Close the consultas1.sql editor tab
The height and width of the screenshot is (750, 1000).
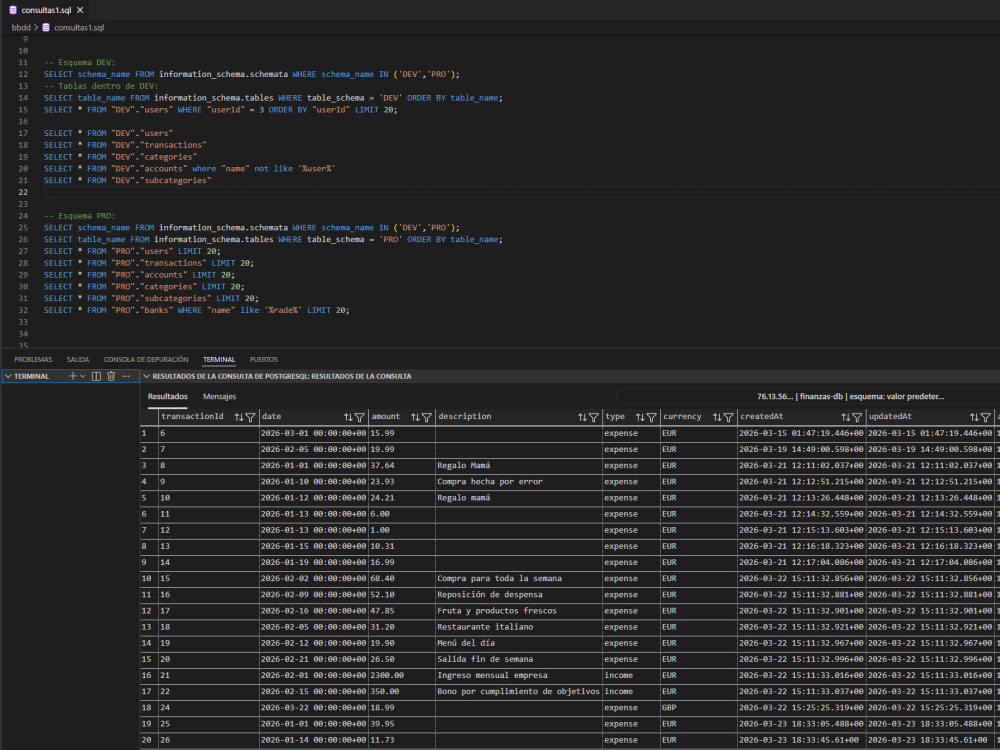click(80, 10)
